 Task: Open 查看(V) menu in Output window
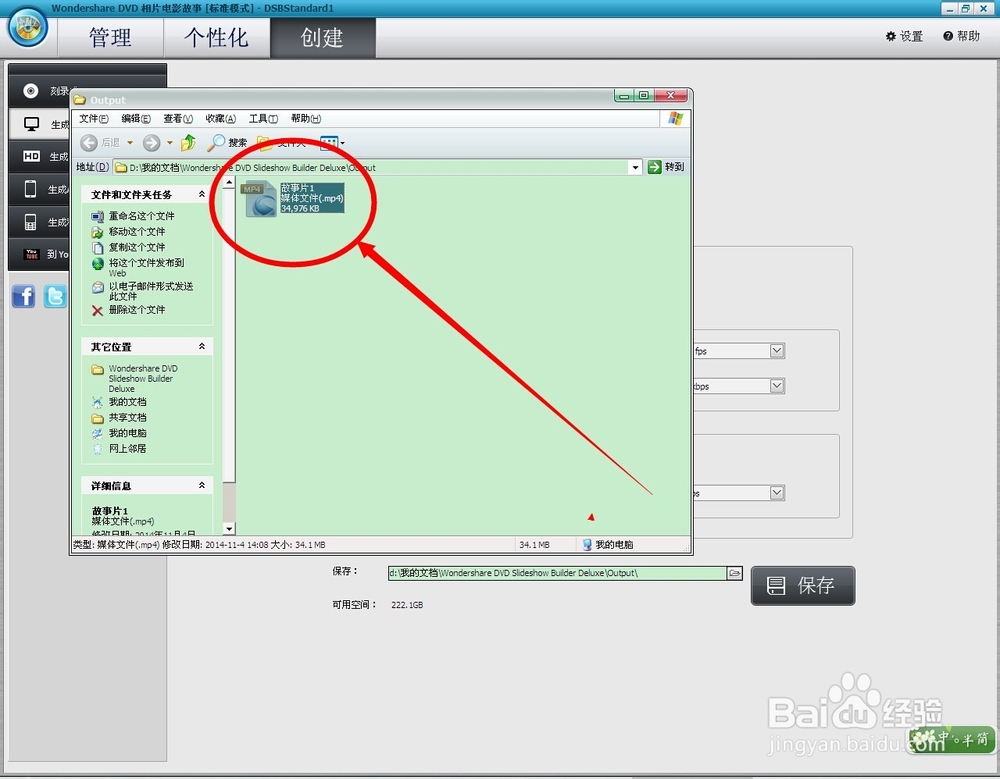coord(178,119)
